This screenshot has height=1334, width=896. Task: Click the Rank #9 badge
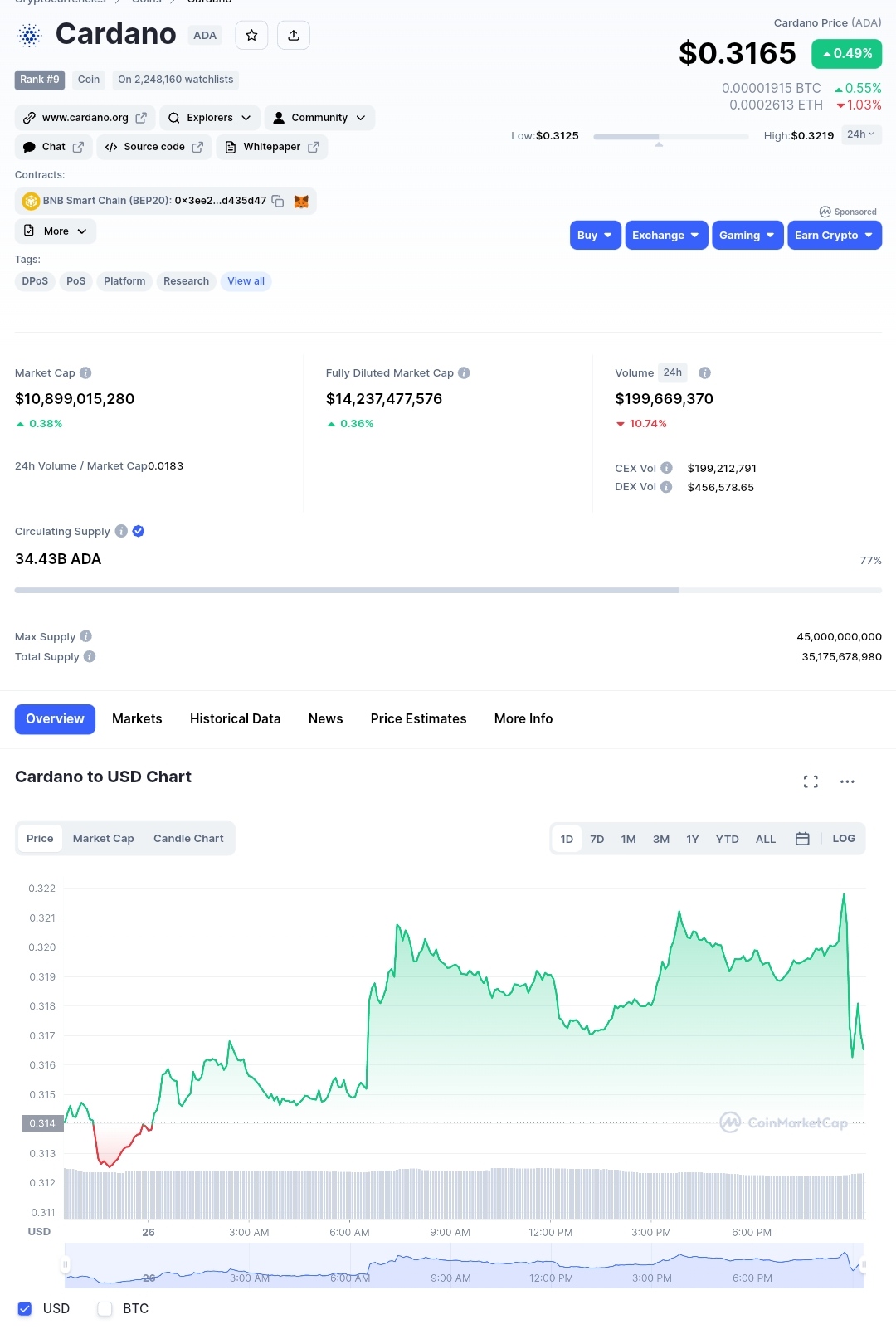coord(40,80)
